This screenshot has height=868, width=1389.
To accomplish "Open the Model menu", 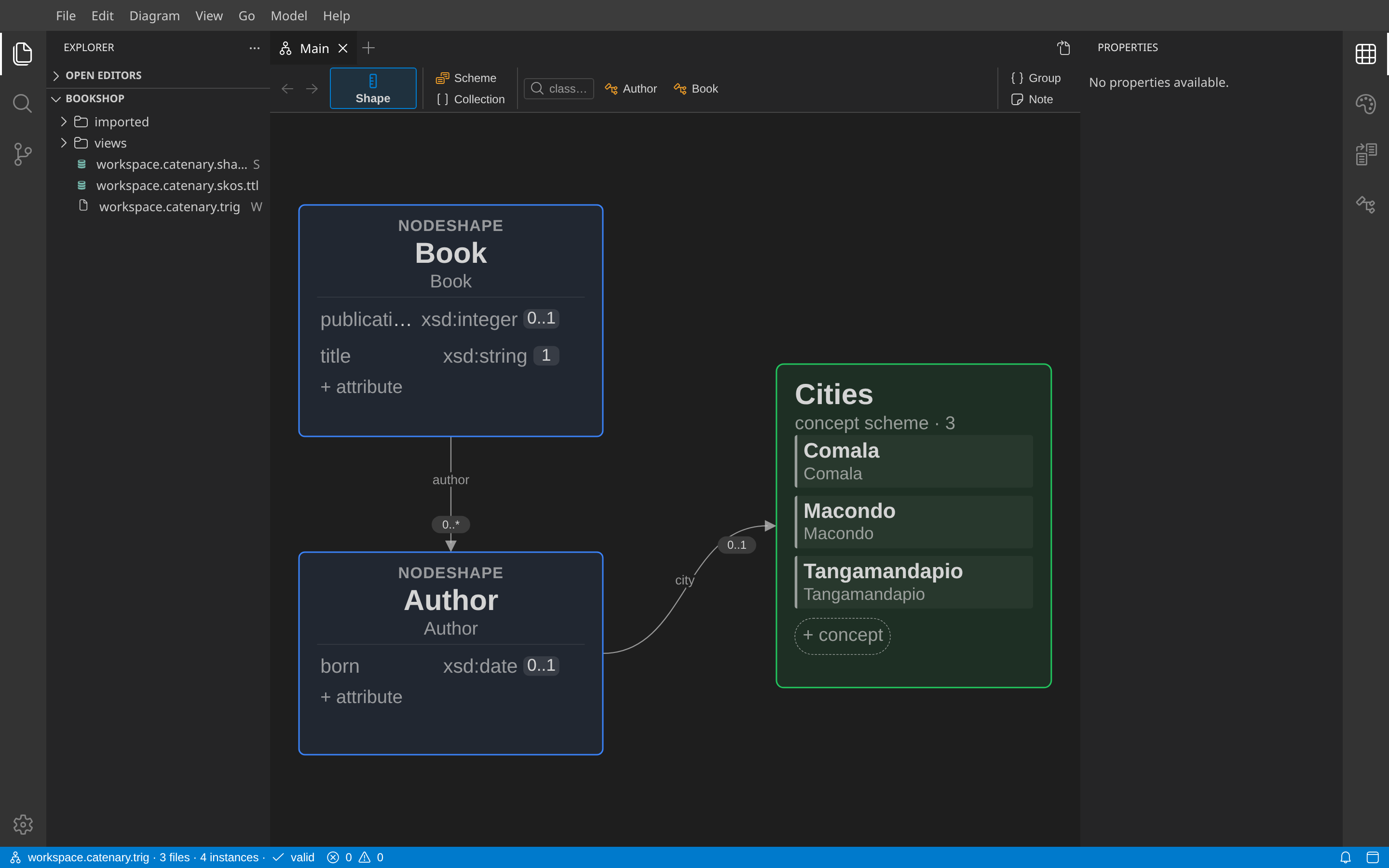I will point(289,15).
